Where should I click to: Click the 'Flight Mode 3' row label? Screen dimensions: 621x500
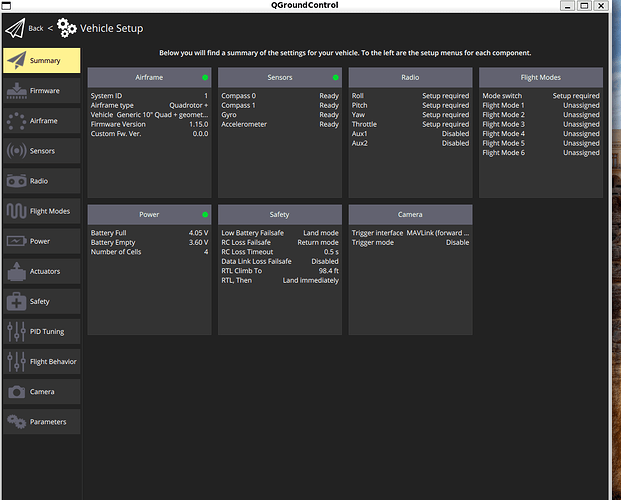[503, 124]
